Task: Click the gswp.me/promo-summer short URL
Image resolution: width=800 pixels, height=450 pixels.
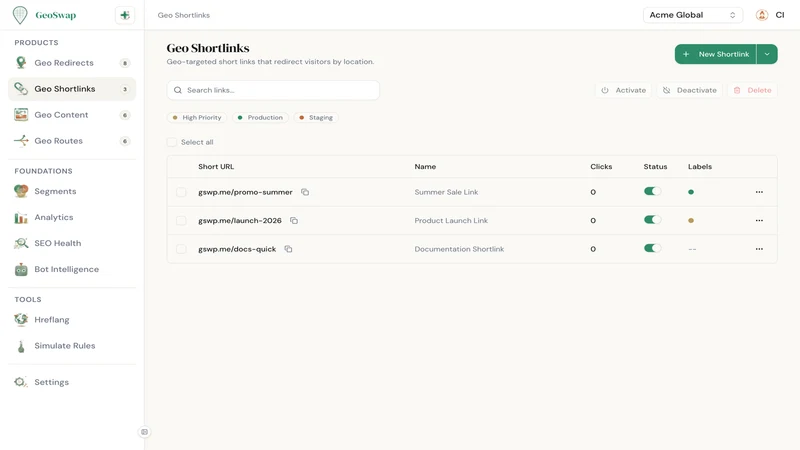Action: (245, 192)
